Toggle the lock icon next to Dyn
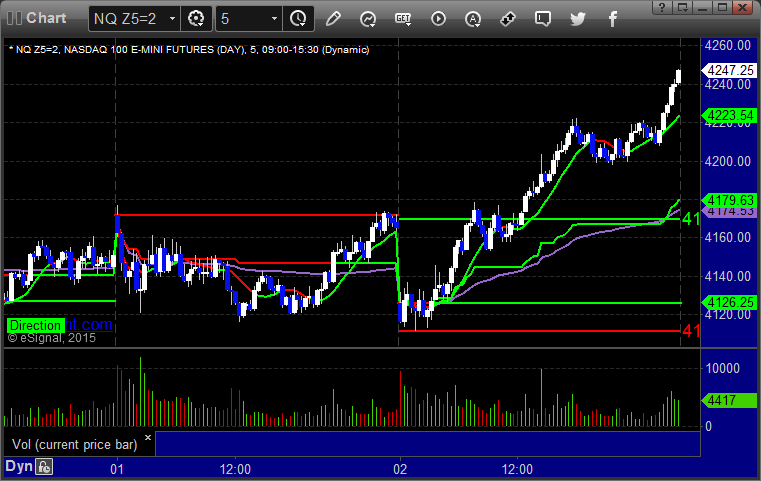 click(x=44, y=467)
